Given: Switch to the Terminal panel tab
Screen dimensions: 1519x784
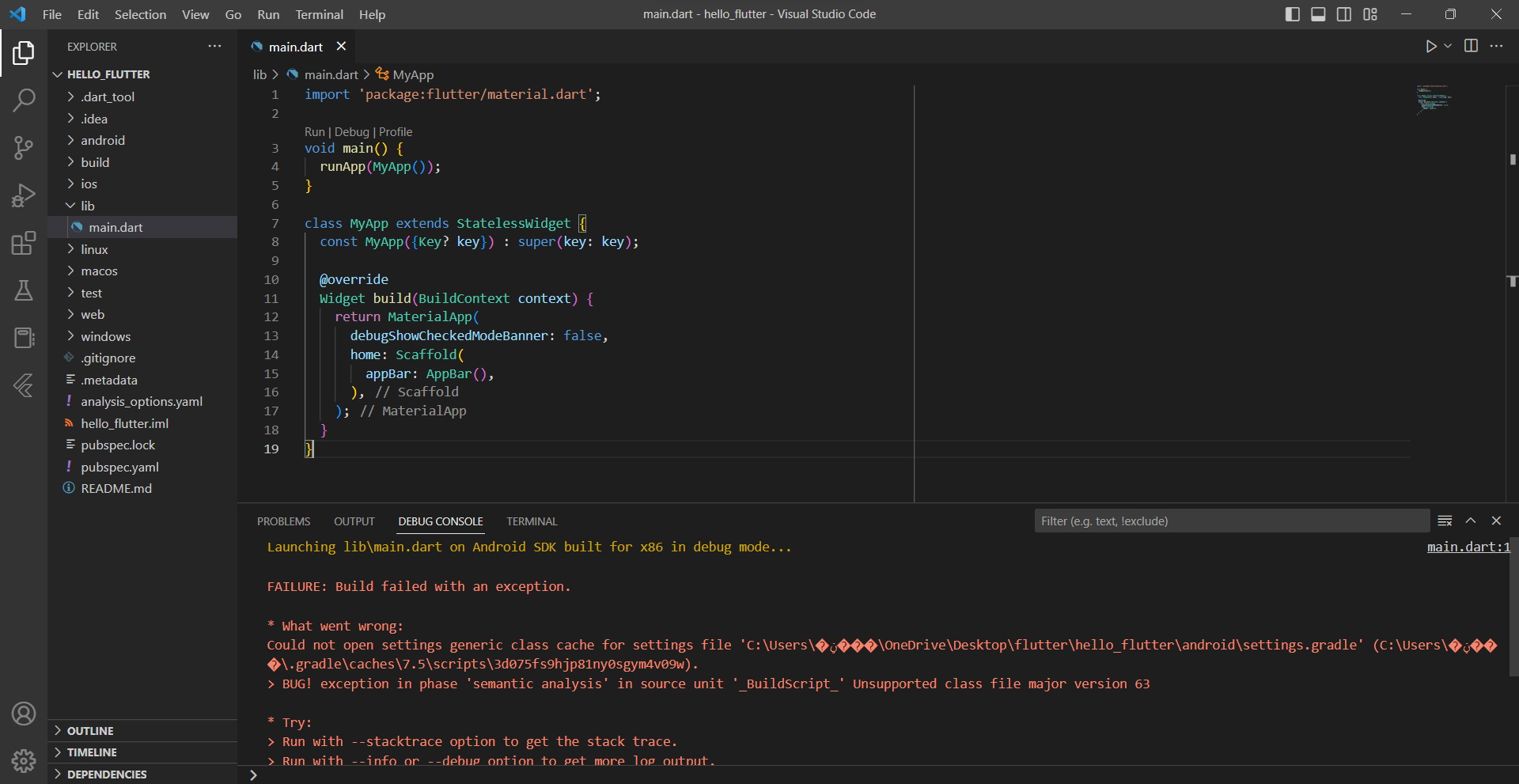Looking at the screenshot, I should [x=532, y=521].
